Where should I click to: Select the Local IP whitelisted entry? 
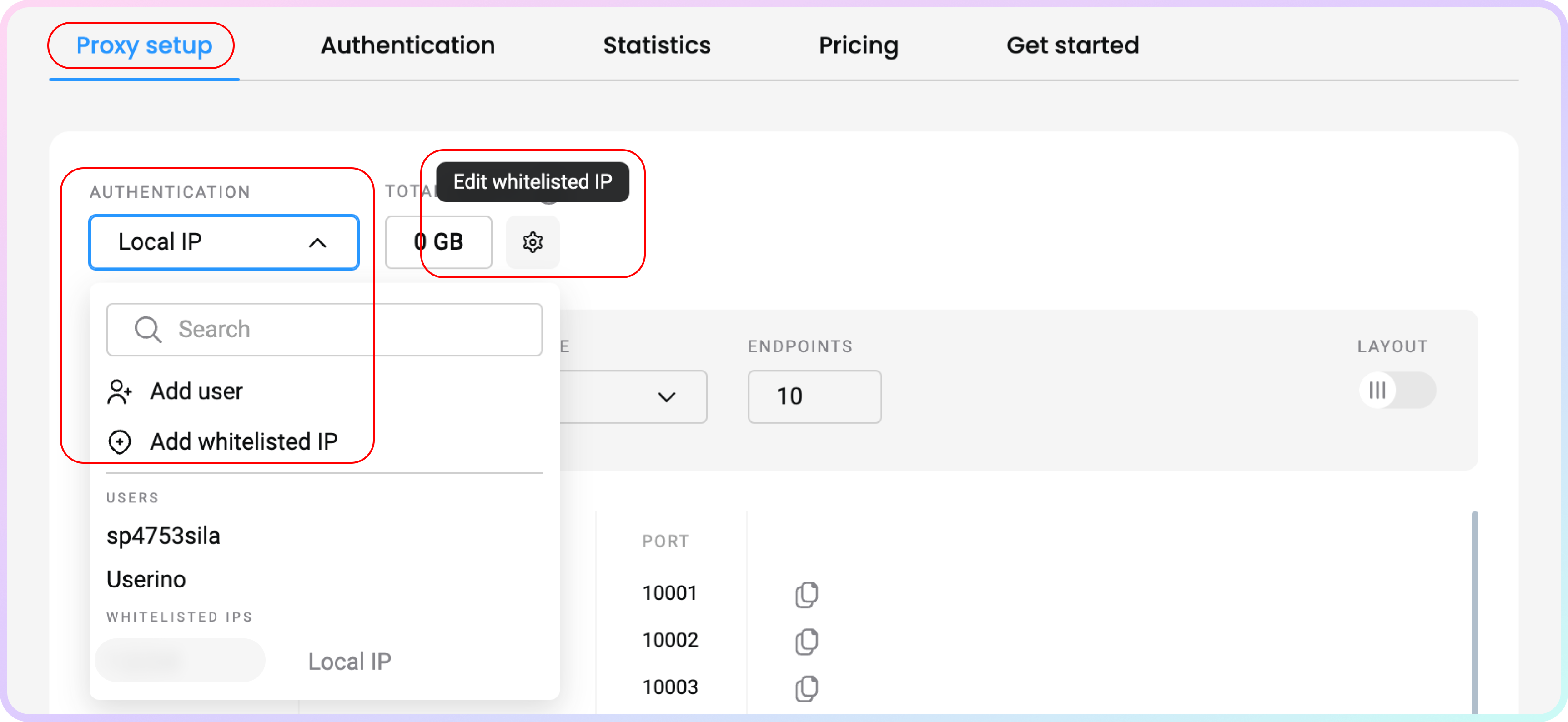[324, 661]
